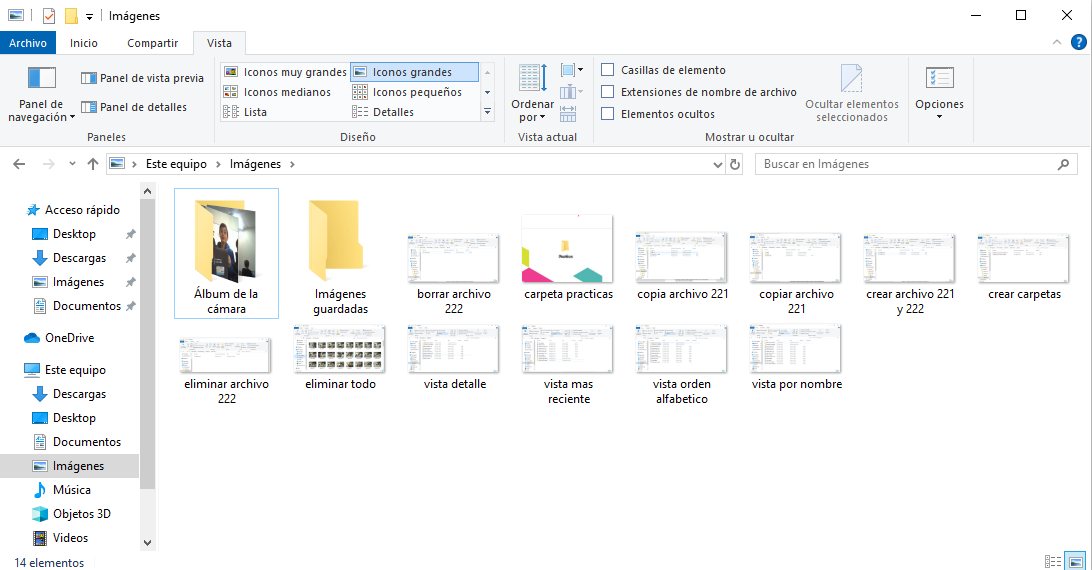1092x570 pixels.
Task: Select Iconos muy grandes layout
Action: (231, 72)
